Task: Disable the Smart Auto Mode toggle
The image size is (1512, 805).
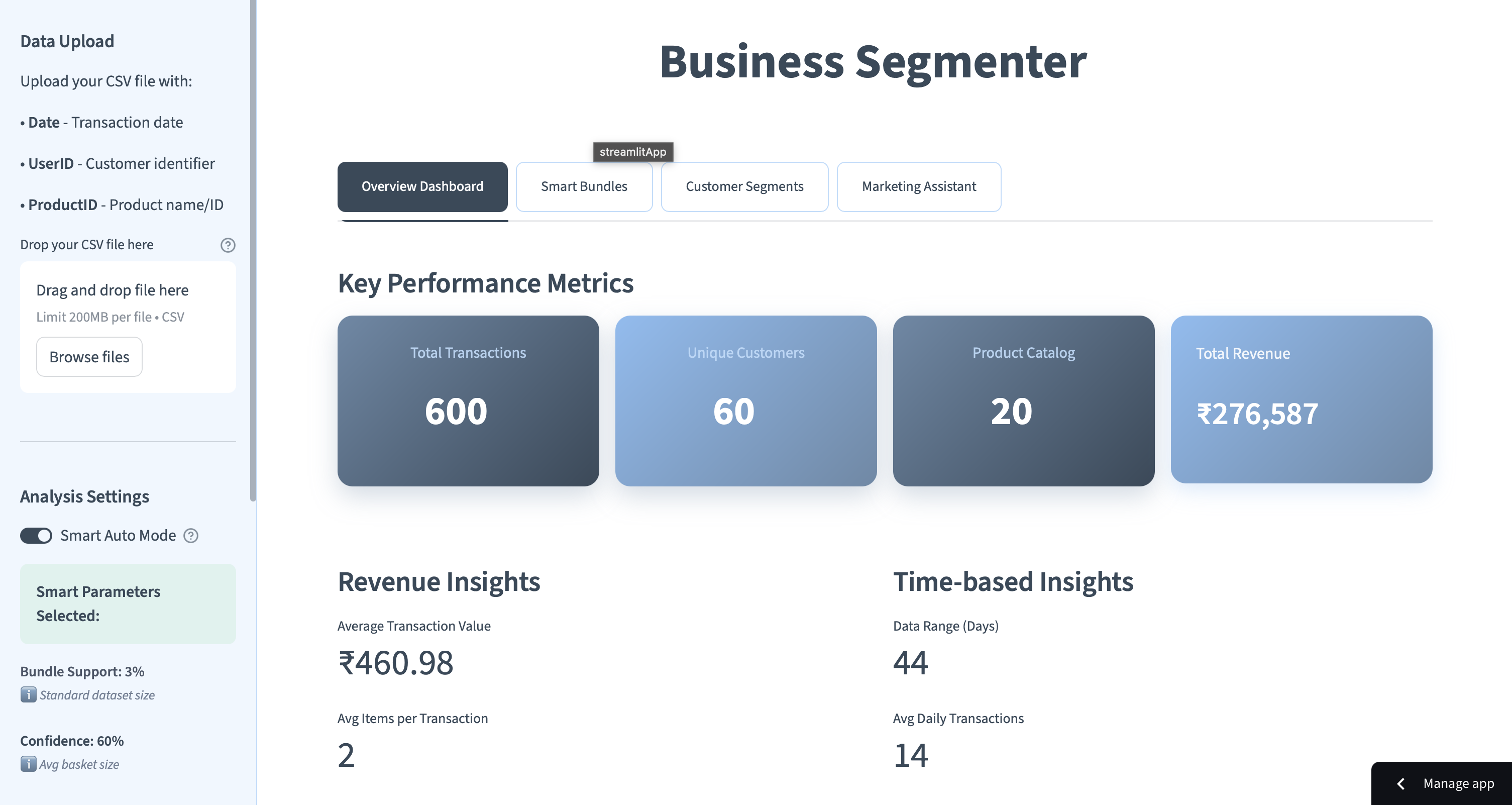Action: [36, 535]
